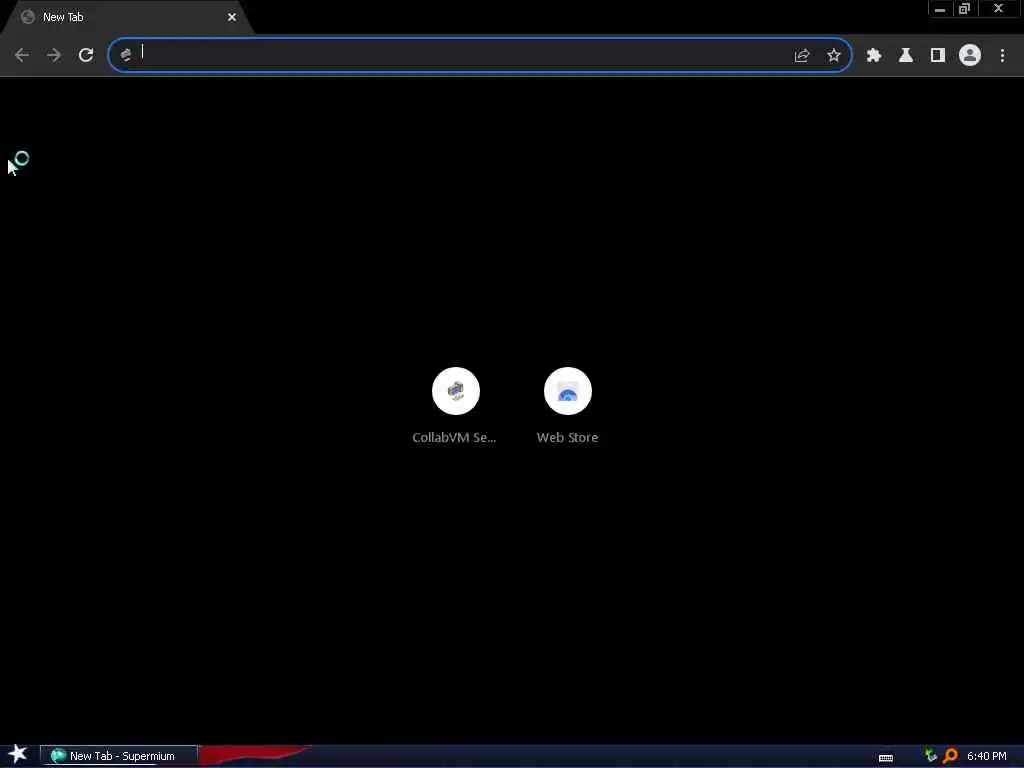Share this page icon in address bar

[802, 56]
